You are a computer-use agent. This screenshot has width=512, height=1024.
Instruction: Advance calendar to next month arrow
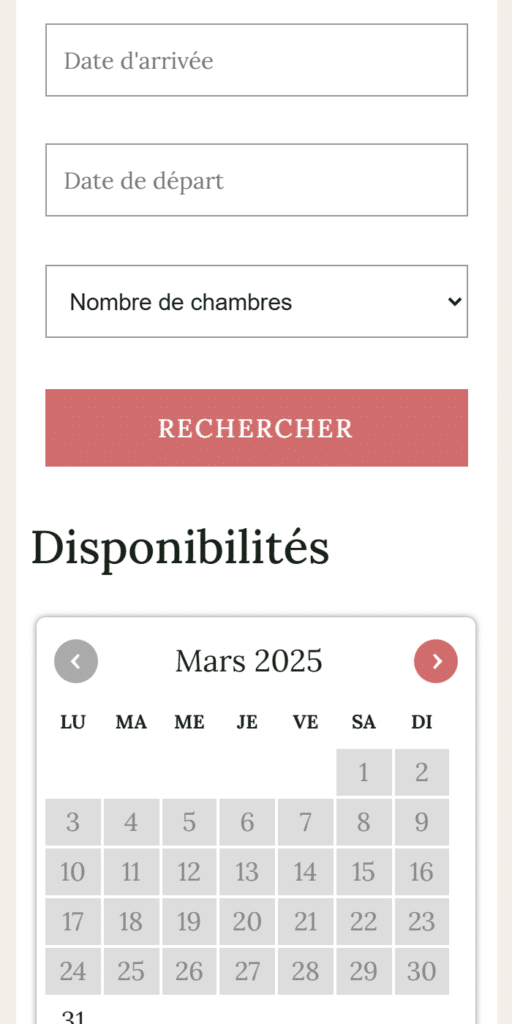[x=436, y=661]
